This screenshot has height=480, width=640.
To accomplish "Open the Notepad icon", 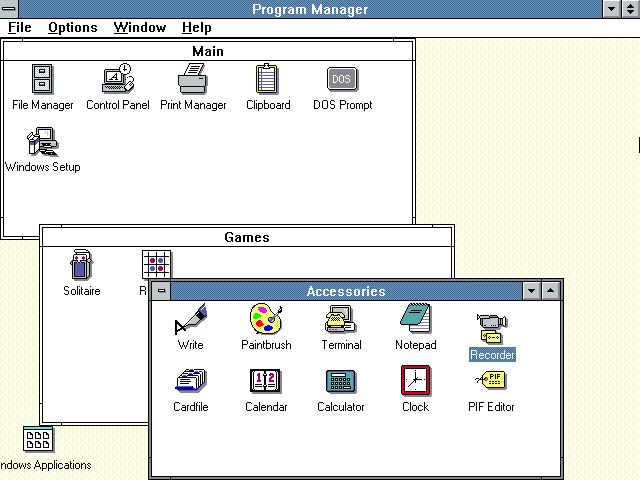I will click(x=415, y=320).
